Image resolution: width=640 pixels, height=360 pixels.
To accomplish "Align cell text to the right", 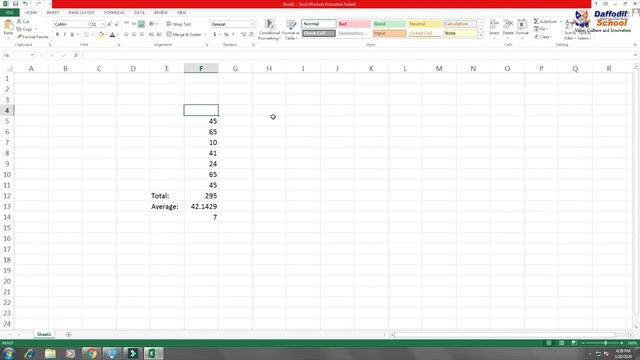I will pos(141,35).
